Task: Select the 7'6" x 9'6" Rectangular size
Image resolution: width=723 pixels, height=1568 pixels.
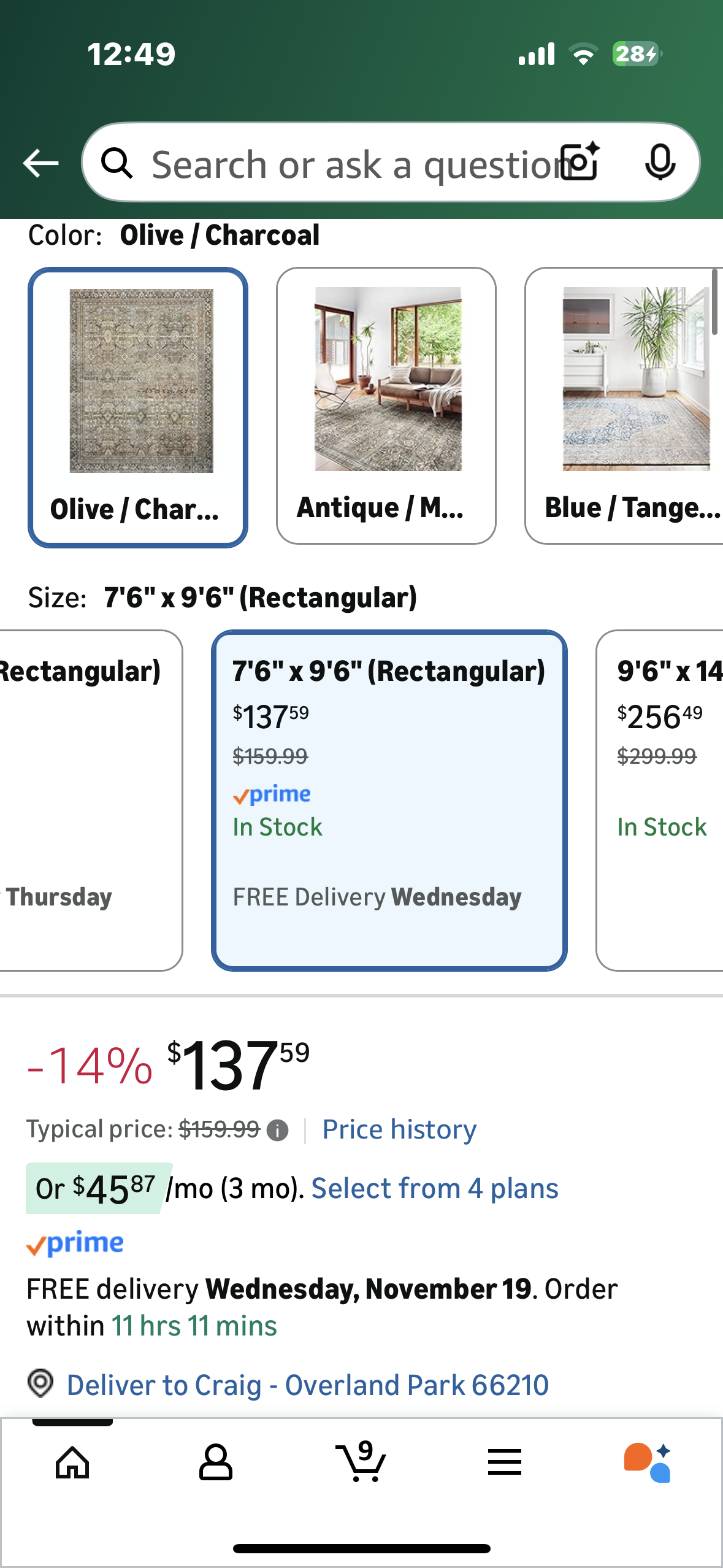Action: (x=389, y=800)
